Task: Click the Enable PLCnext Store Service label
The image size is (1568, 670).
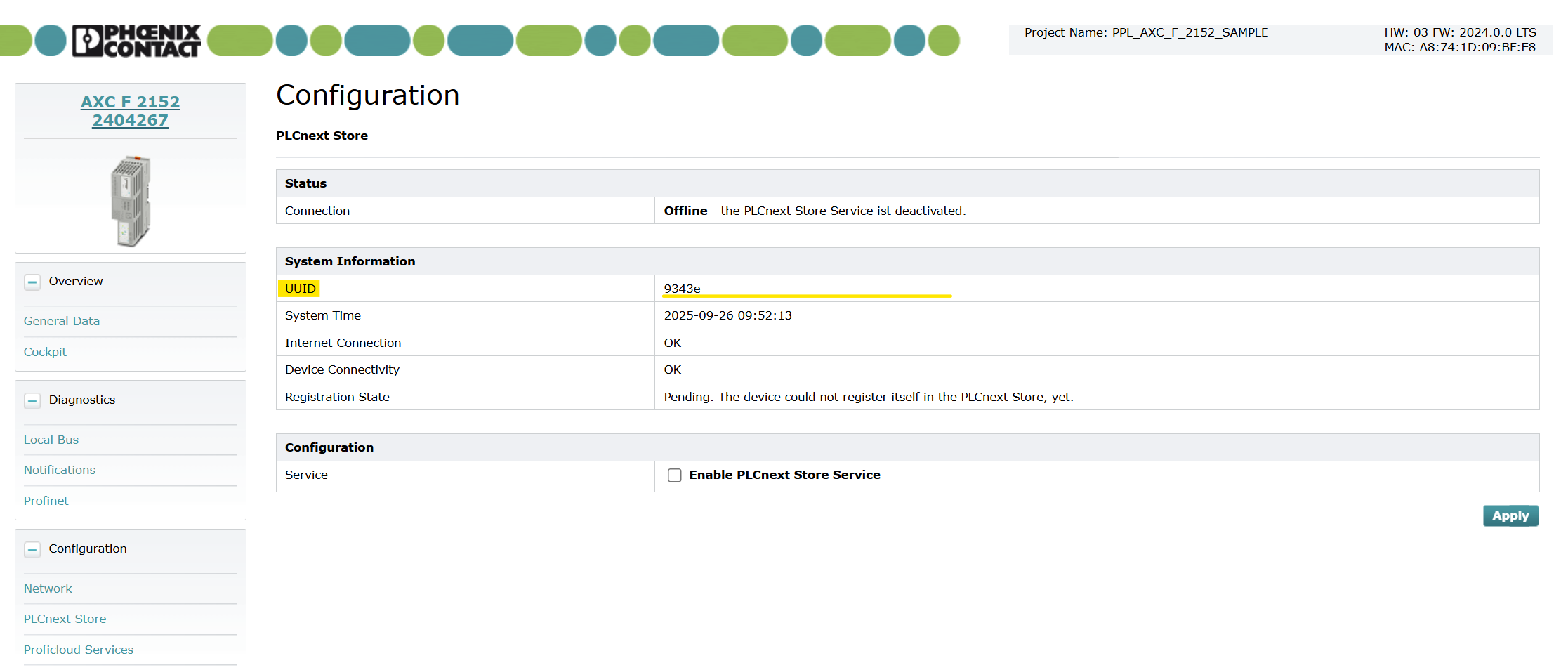Action: 784,475
